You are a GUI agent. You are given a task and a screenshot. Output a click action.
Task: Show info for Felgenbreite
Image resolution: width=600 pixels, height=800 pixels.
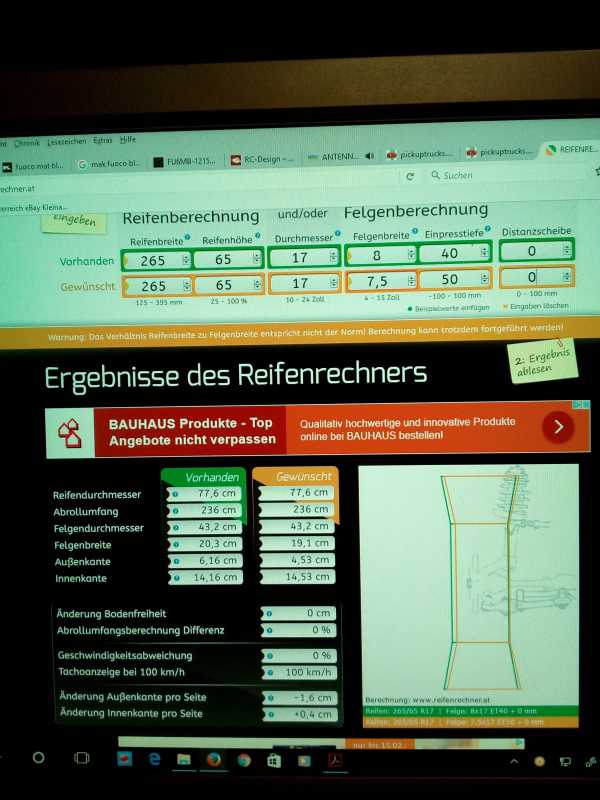coord(414,232)
